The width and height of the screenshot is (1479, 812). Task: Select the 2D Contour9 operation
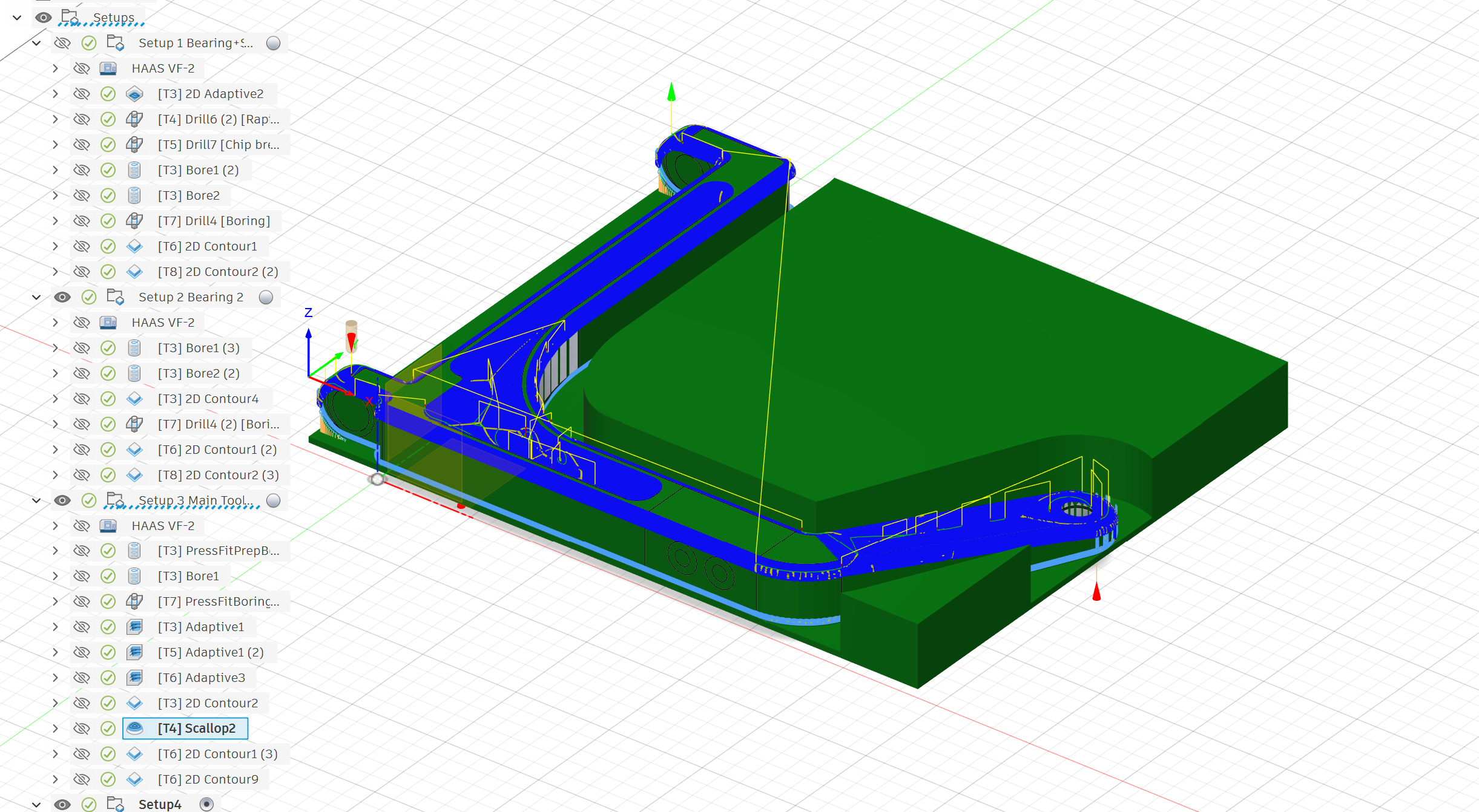(x=208, y=779)
